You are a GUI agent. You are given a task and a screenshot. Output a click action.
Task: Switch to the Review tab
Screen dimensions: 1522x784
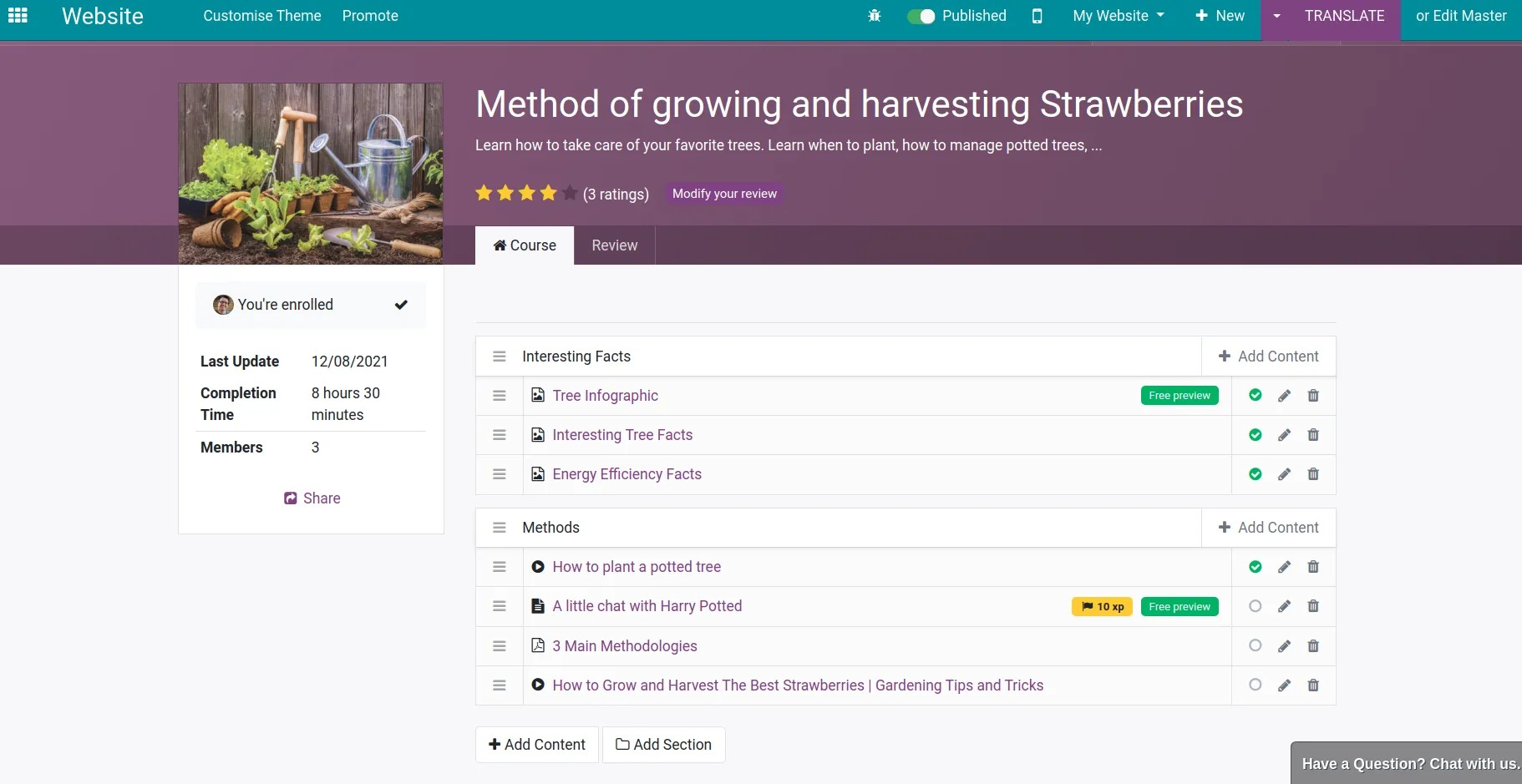coord(614,245)
